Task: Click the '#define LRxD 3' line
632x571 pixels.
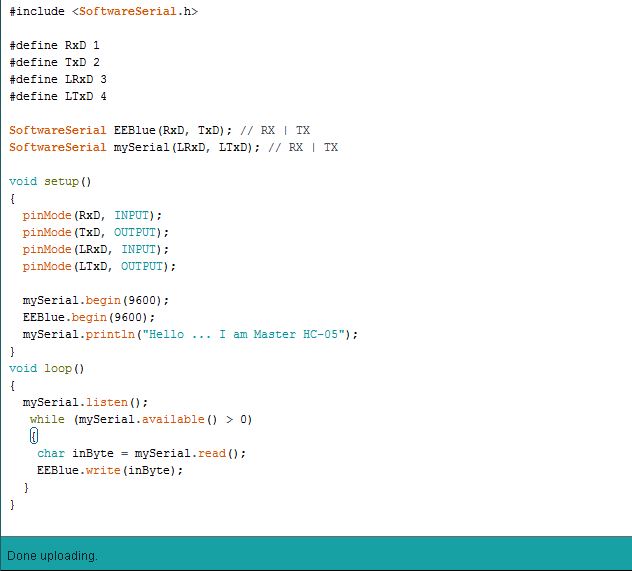Action: [58, 79]
